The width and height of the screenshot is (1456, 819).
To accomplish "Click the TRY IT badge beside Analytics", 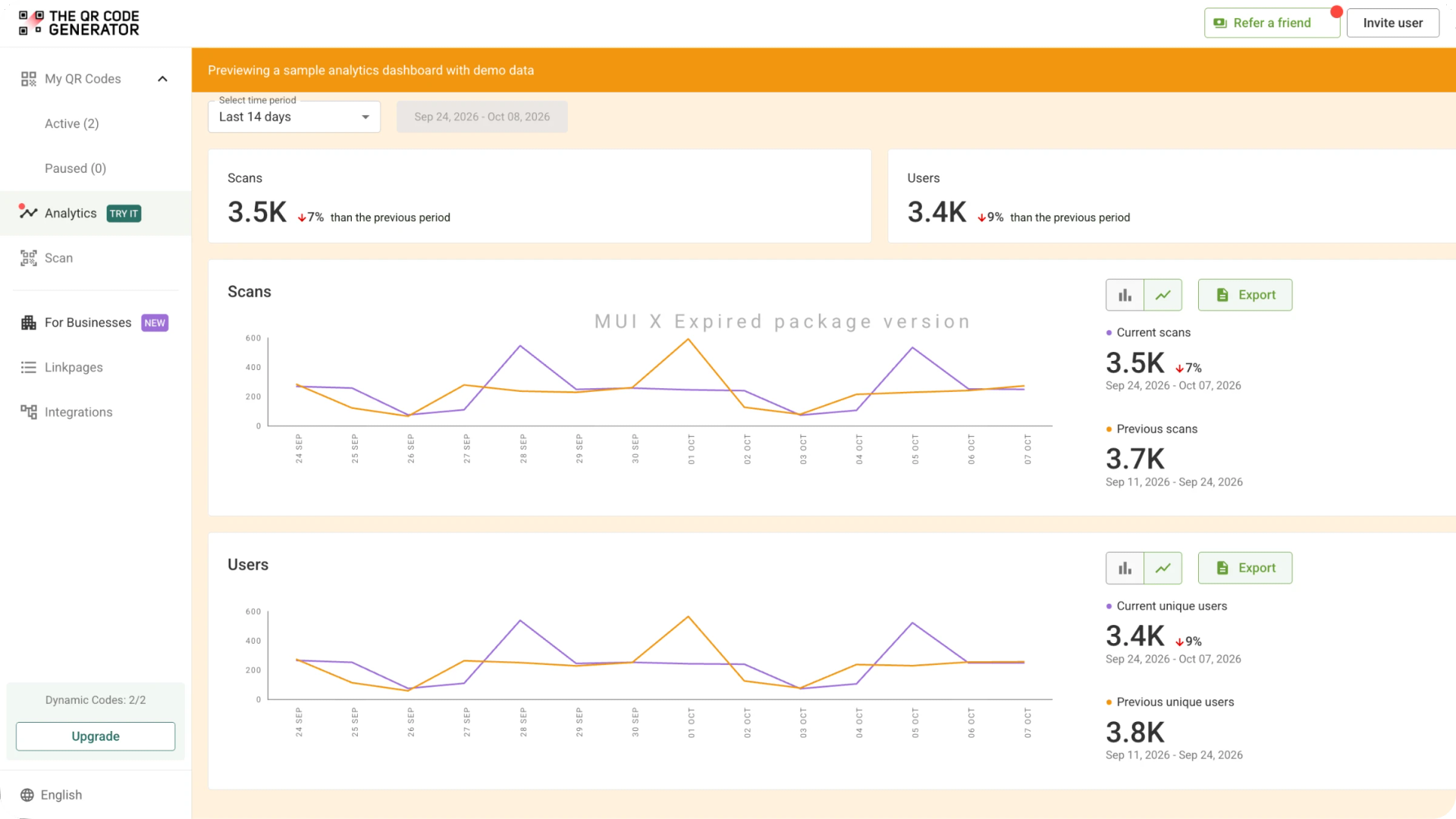I will 124,214.
